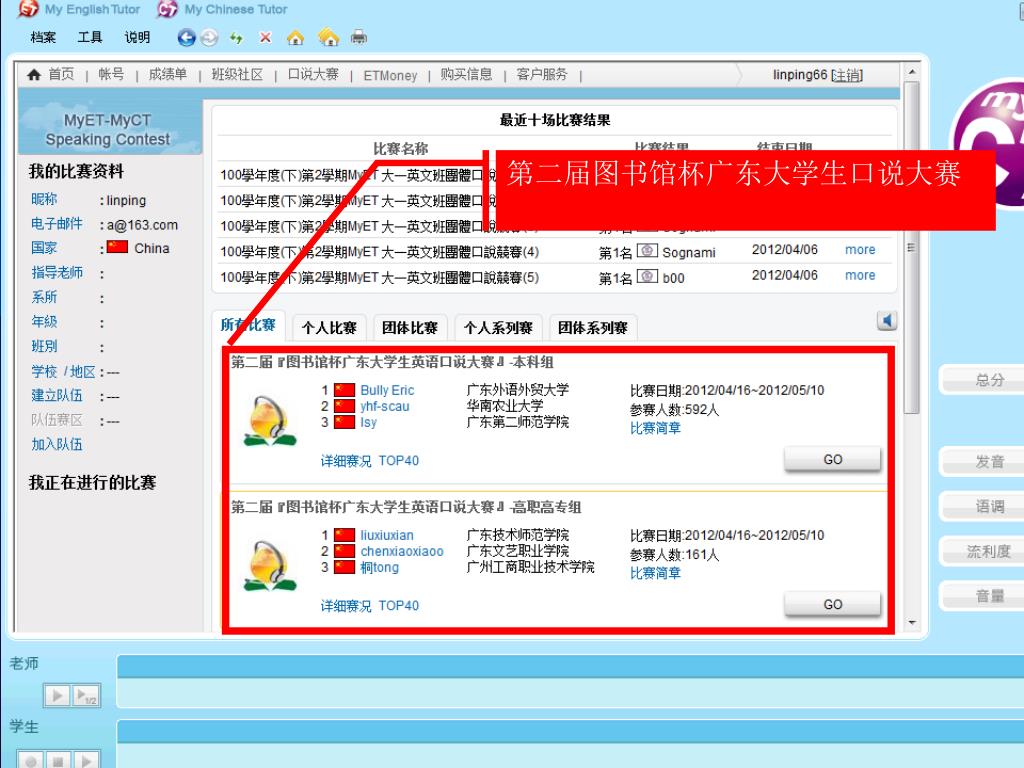
Task: Click the student play button
Action: pyautogui.click(x=86, y=761)
